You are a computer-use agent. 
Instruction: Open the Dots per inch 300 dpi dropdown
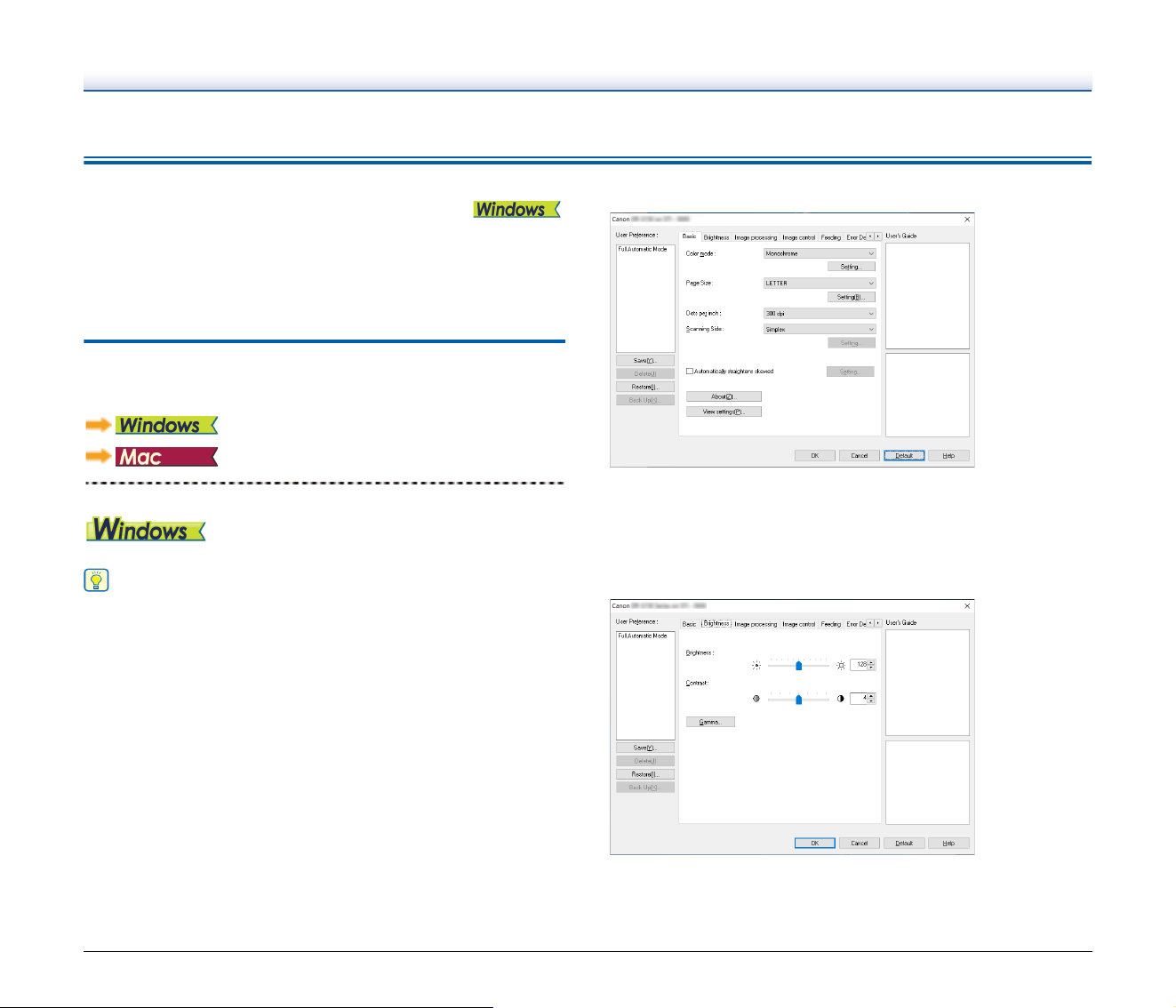point(820,313)
